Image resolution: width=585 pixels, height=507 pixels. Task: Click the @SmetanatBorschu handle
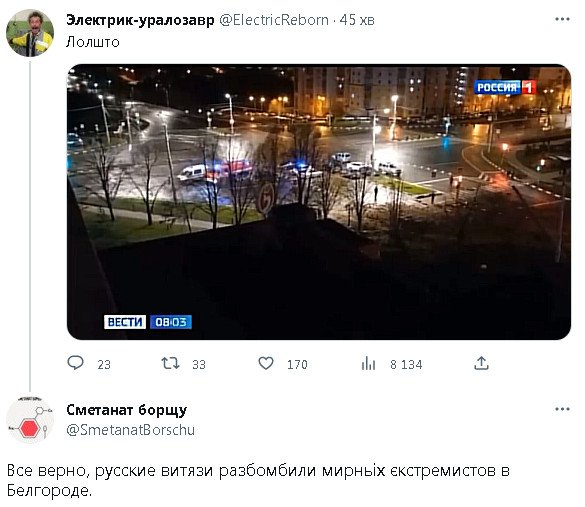tap(131, 430)
